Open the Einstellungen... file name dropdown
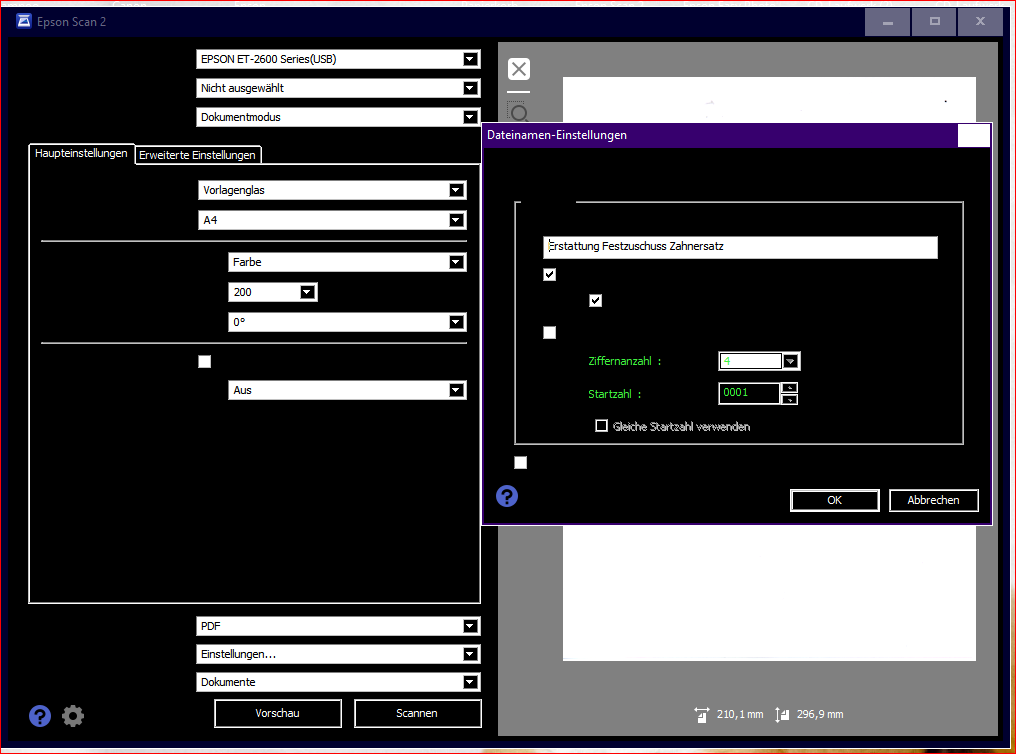1016x754 pixels. [338, 654]
